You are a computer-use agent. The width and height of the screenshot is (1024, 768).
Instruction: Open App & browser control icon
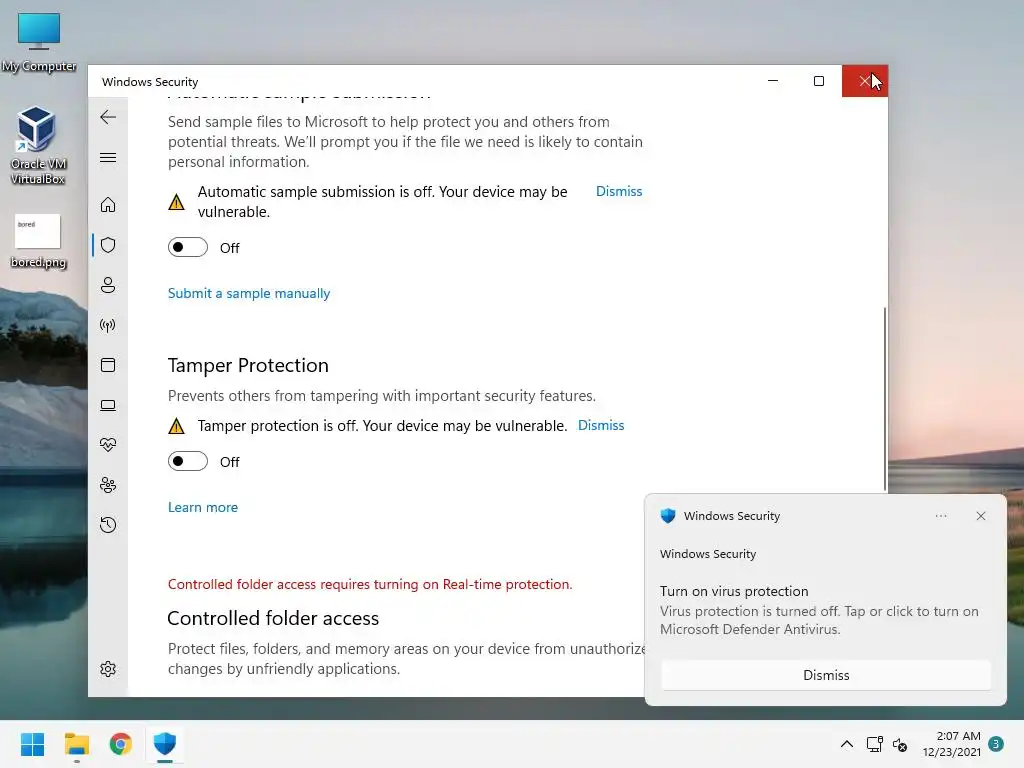coord(108,365)
